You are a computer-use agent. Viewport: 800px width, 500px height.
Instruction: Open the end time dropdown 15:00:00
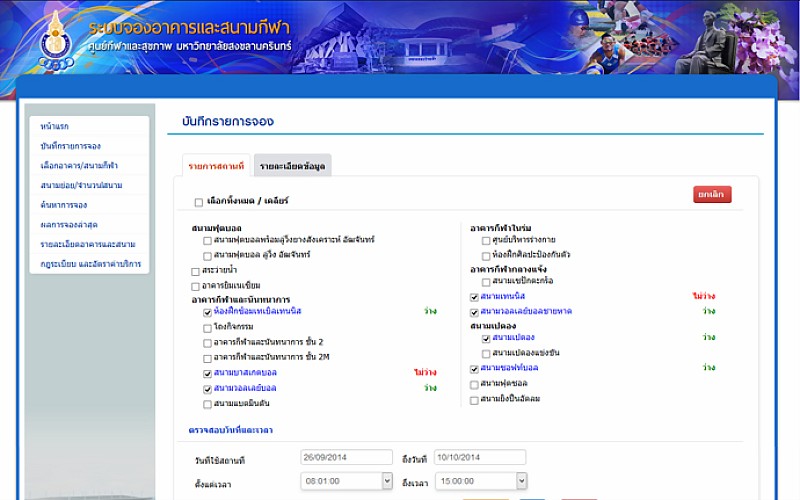481,481
